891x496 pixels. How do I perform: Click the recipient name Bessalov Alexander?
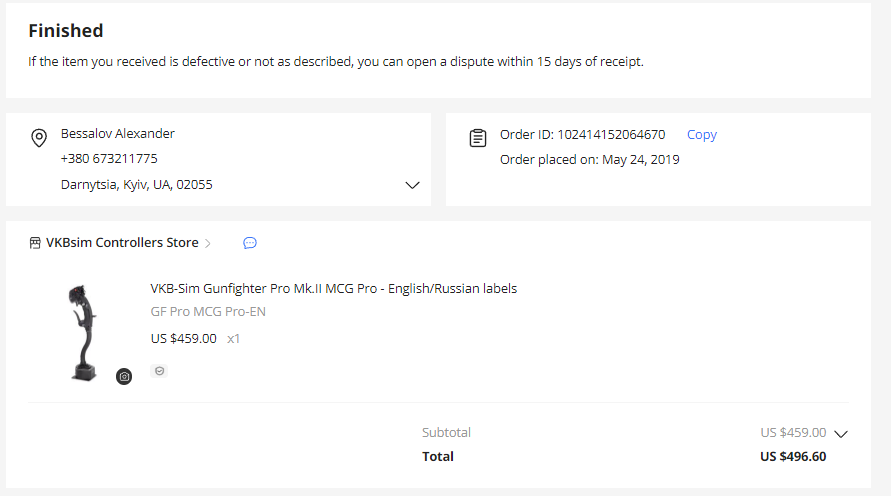coord(118,134)
